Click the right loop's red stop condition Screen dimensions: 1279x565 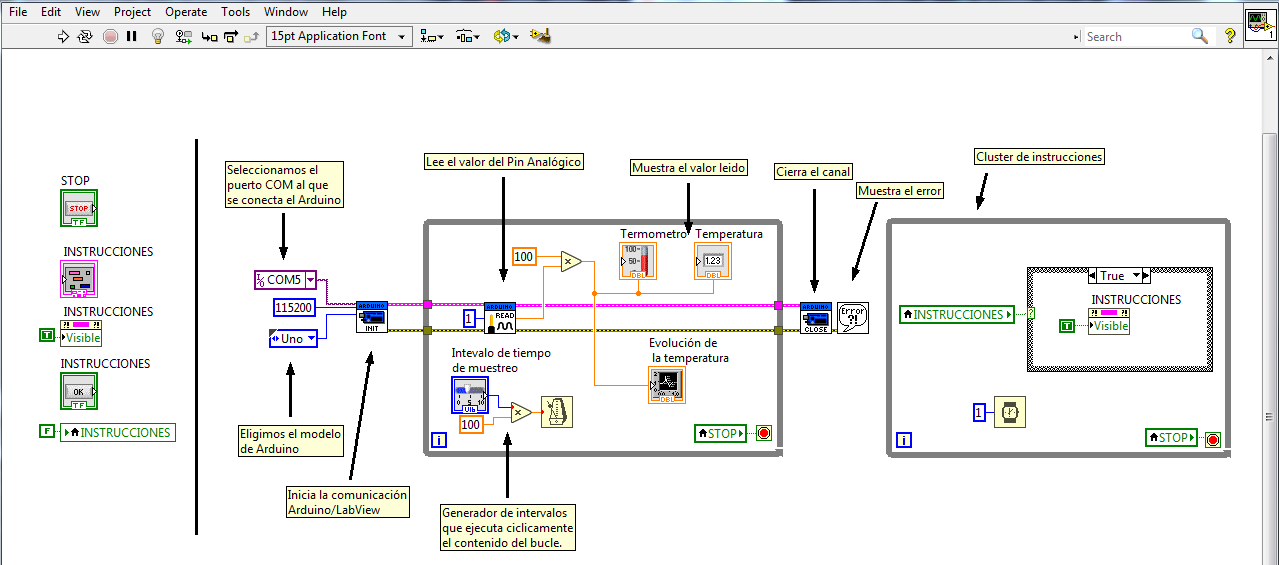(1214, 438)
